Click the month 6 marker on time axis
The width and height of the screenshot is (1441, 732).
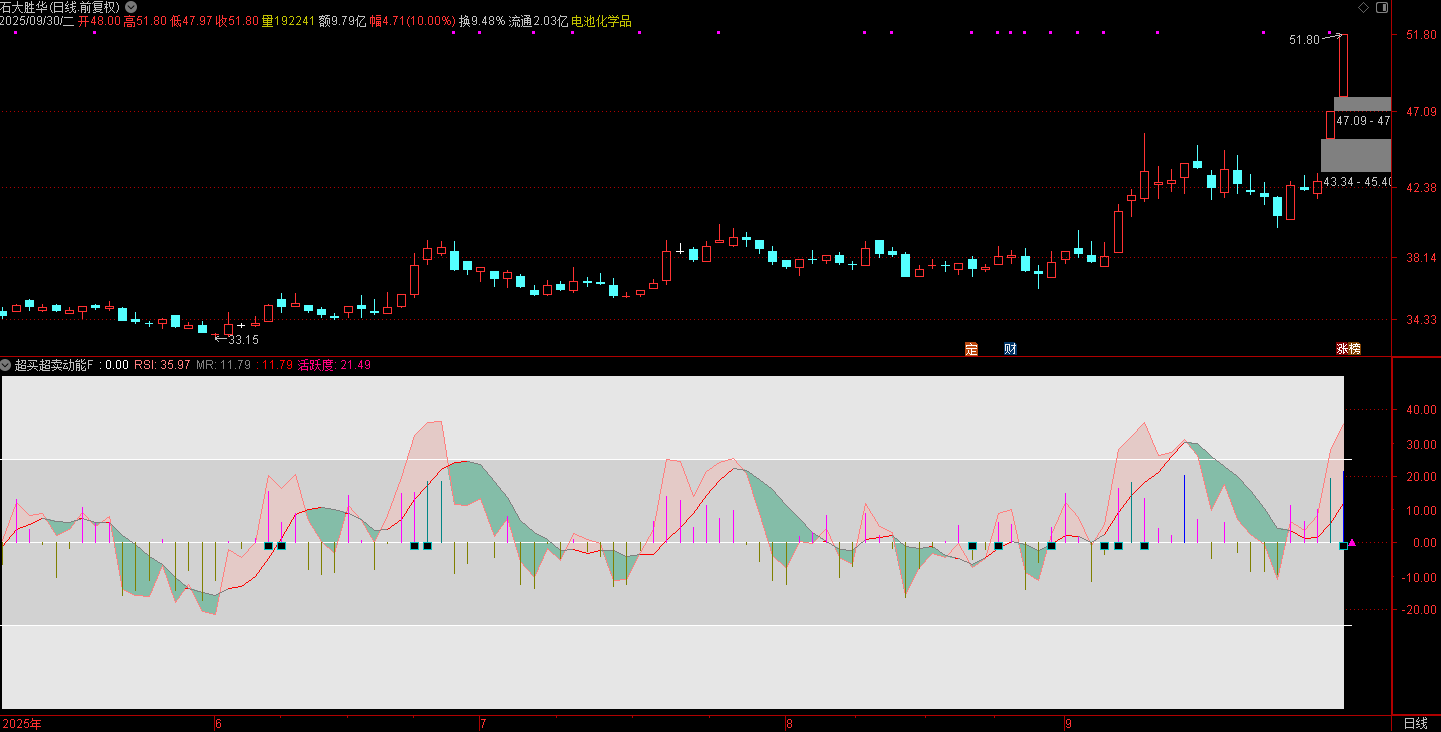[219, 723]
